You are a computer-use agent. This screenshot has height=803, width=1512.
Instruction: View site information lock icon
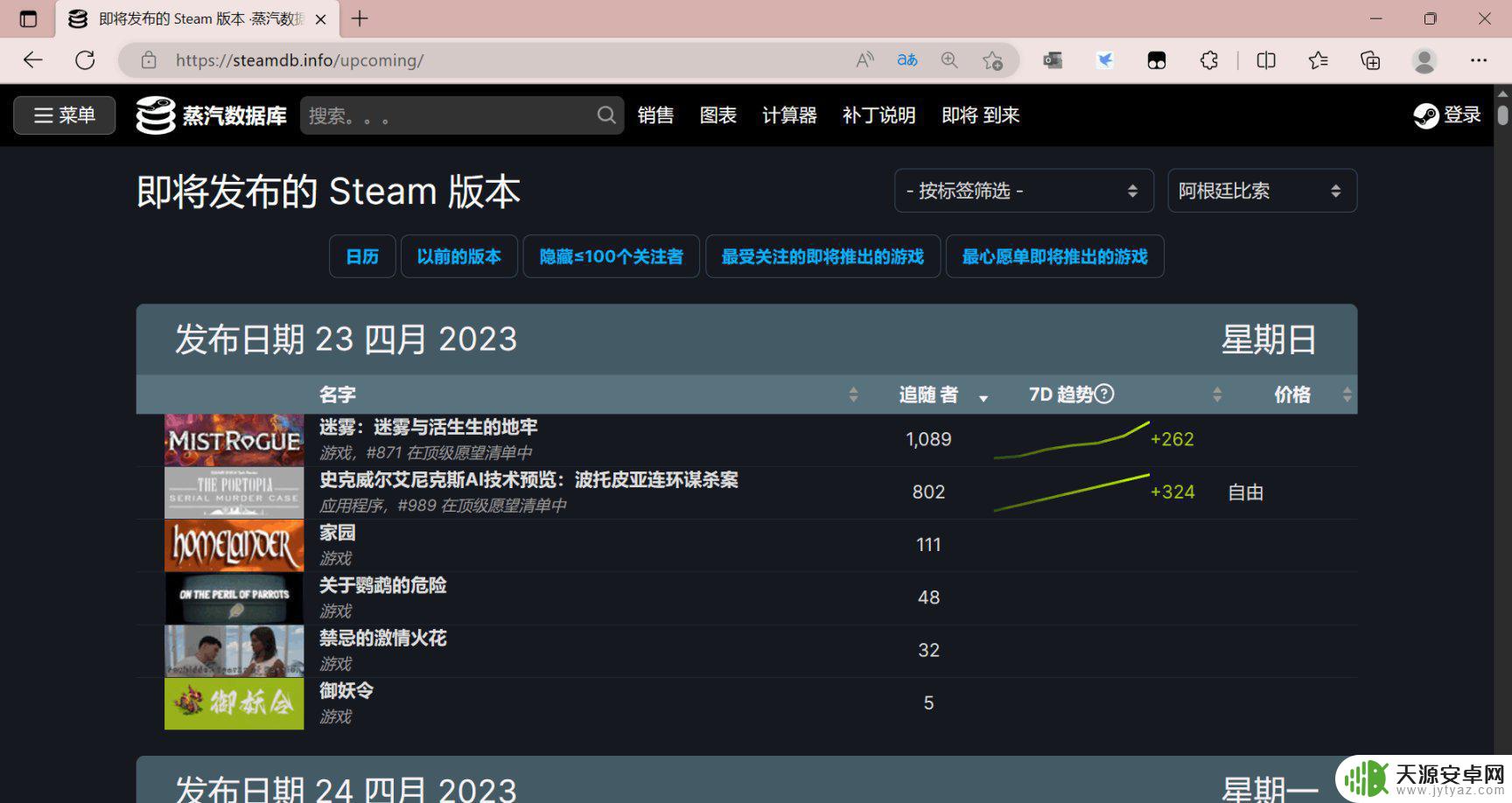tap(149, 60)
